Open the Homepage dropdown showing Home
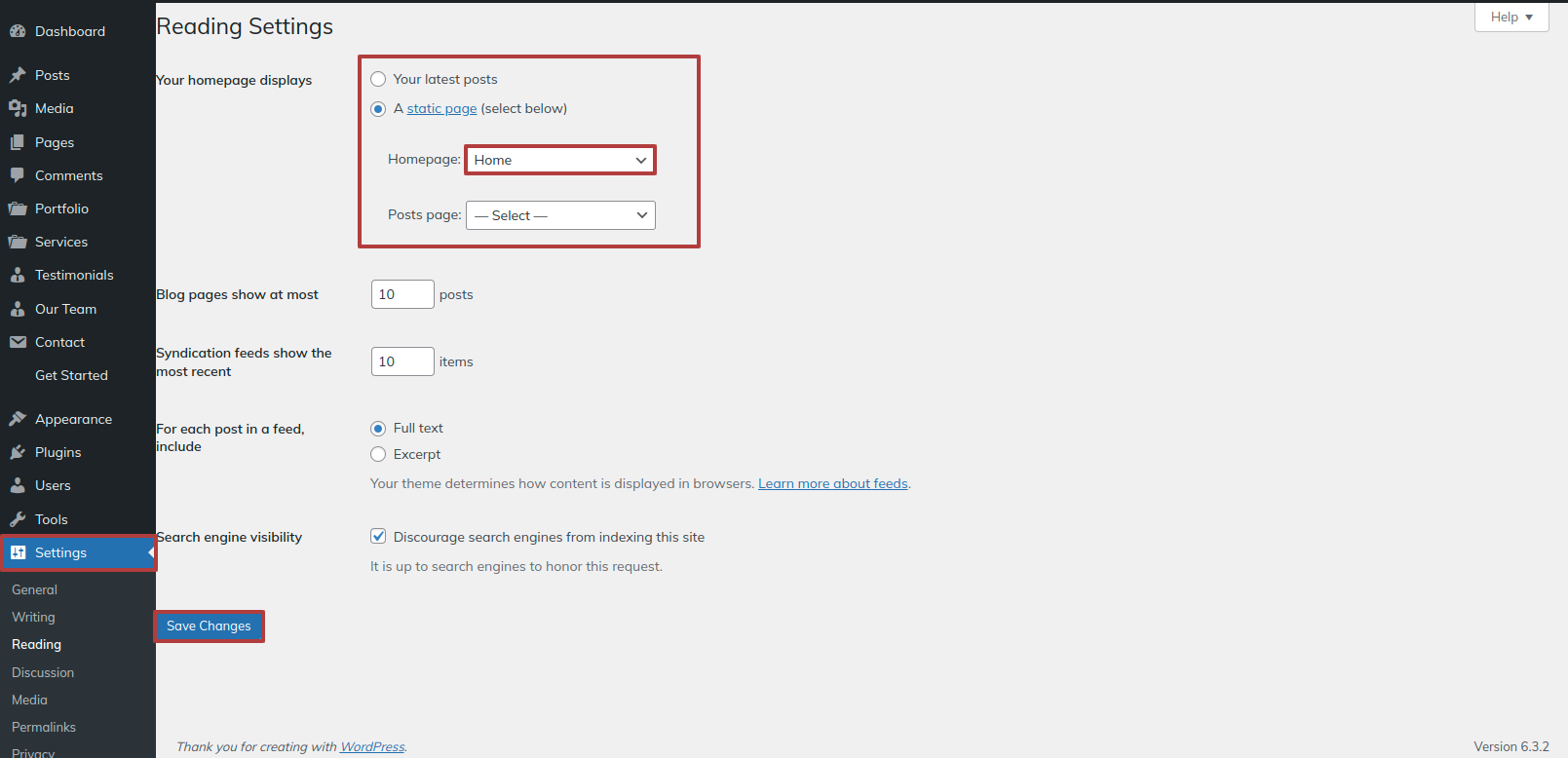 (560, 160)
